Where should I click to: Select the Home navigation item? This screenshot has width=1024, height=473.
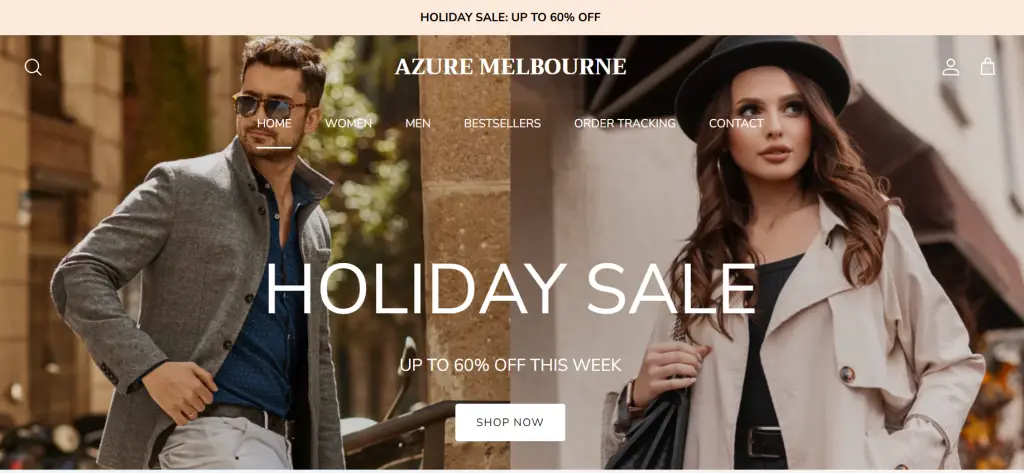pyautogui.click(x=274, y=123)
